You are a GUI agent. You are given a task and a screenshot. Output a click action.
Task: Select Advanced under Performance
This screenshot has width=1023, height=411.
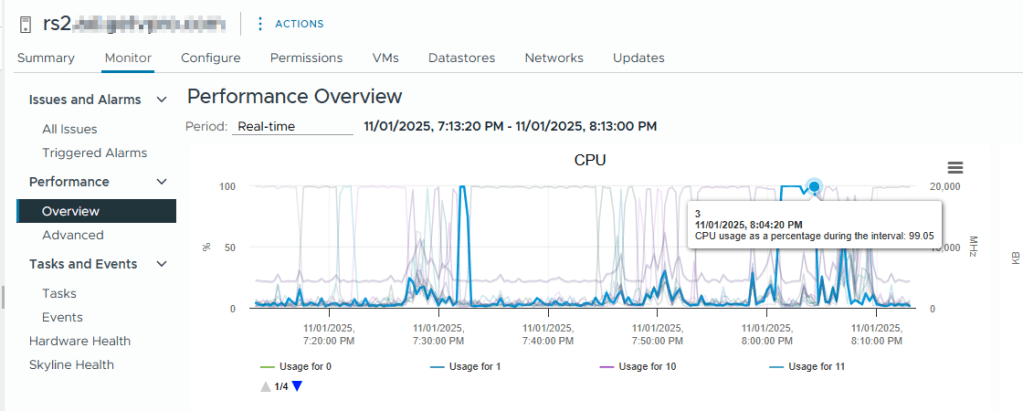(73, 235)
